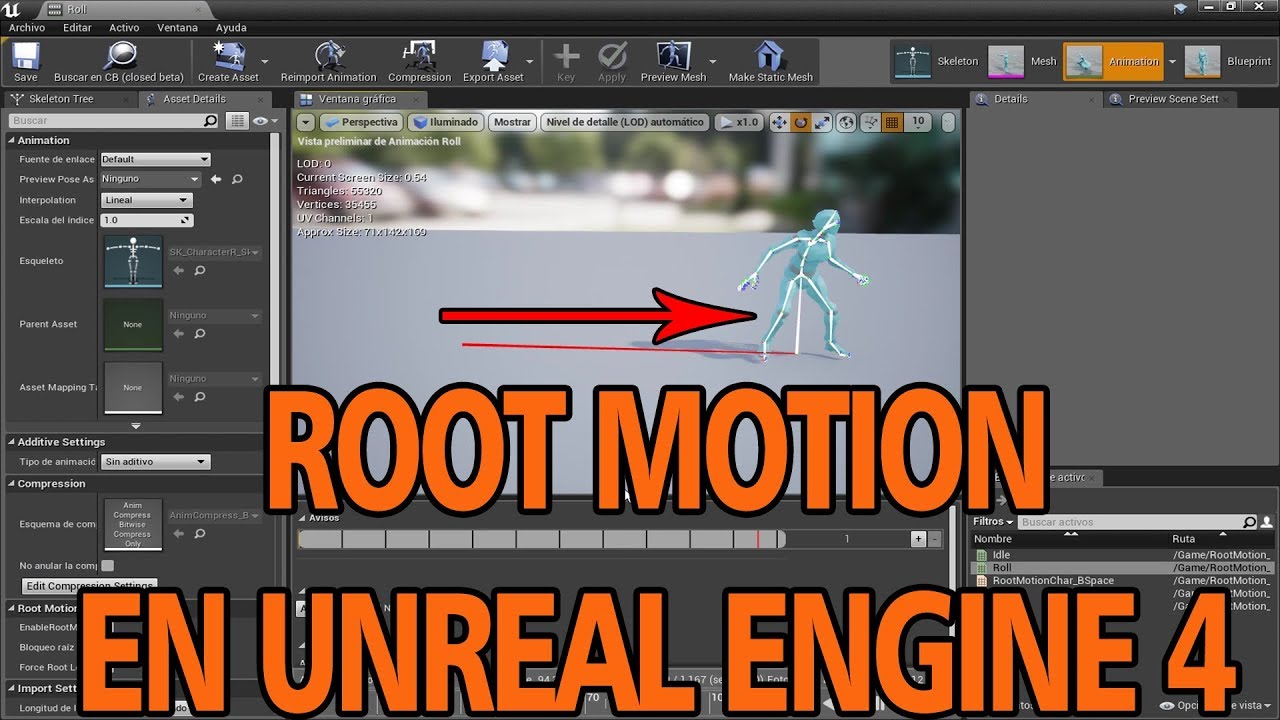Click the Key plus icon
Image resolution: width=1280 pixels, height=720 pixels.
tap(566, 56)
